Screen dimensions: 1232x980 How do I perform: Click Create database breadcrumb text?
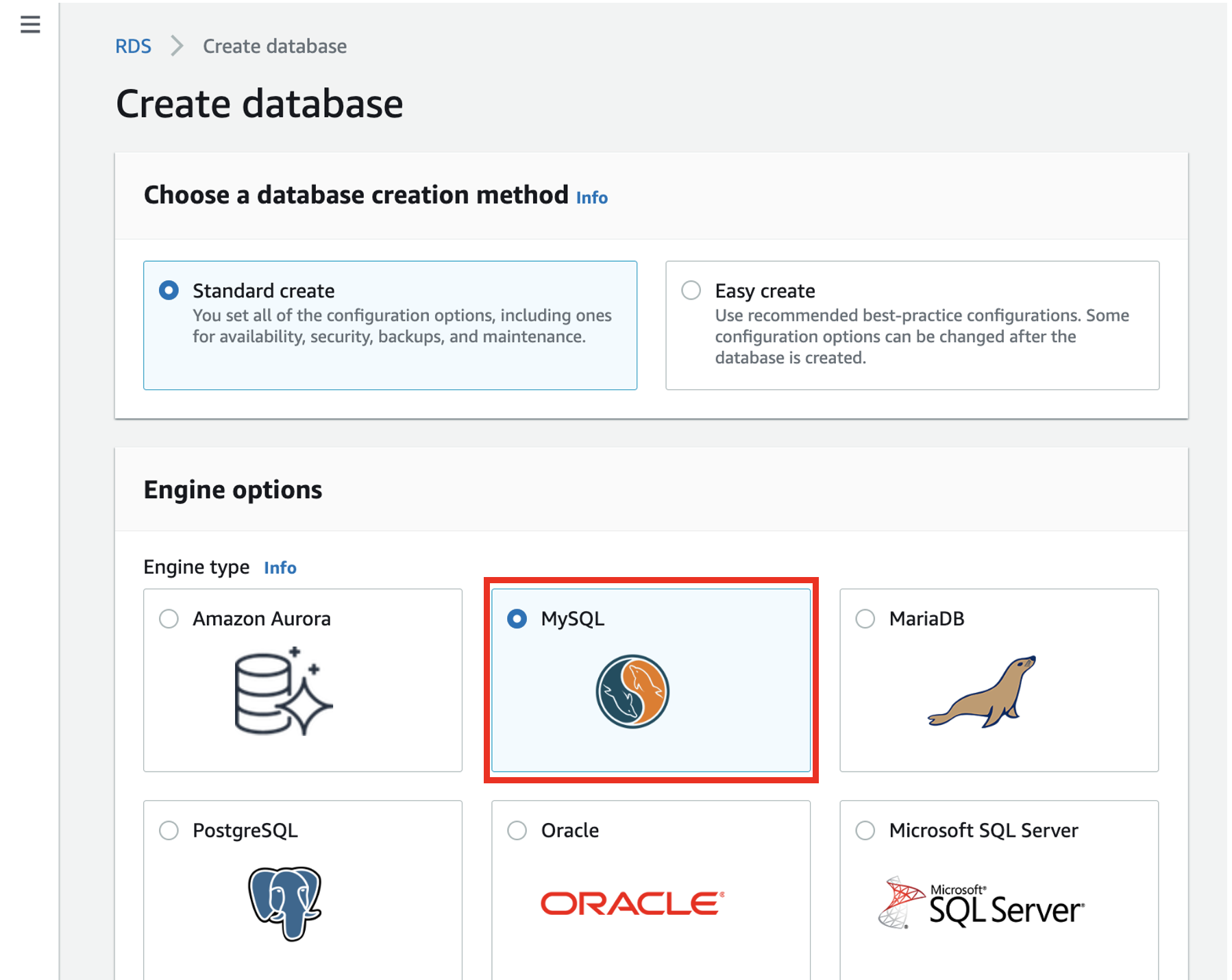coord(275,46)
